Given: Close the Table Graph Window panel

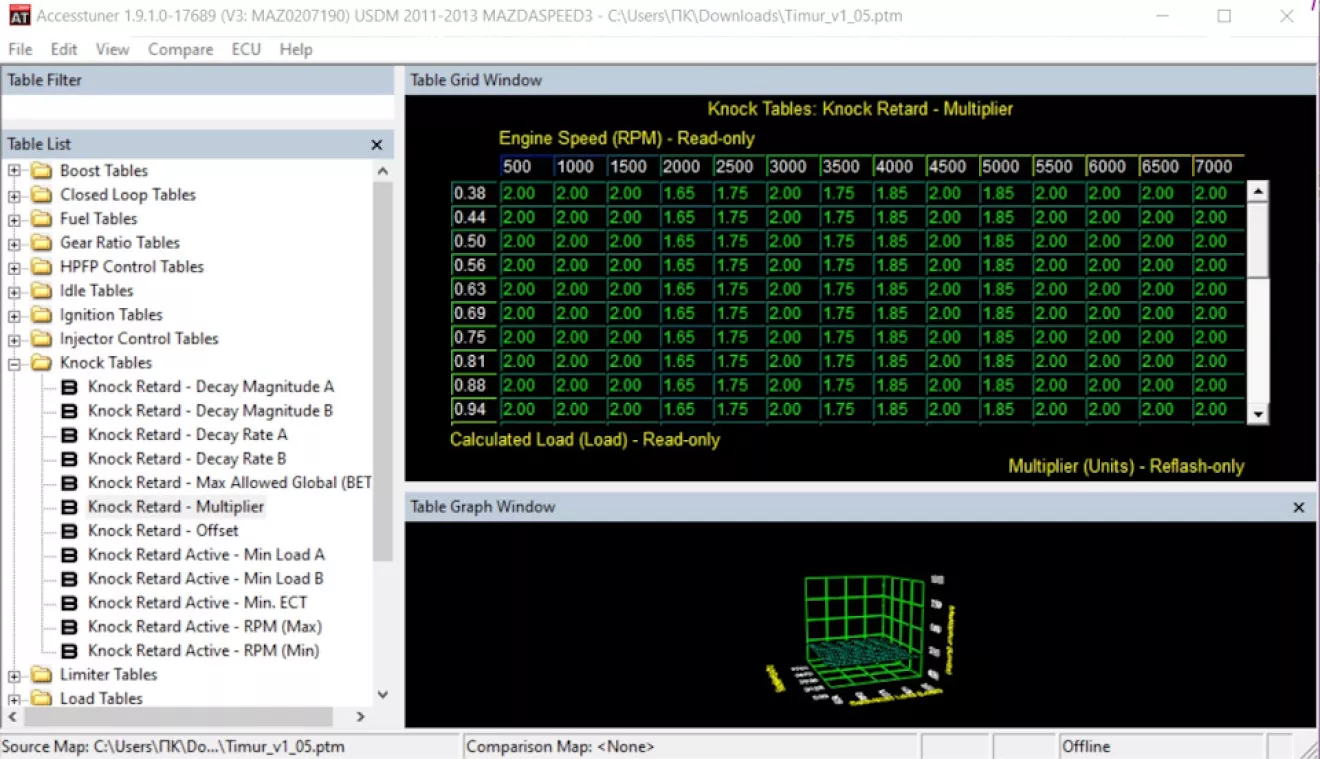Looking at the screenshot, I should click(1299, 508).
